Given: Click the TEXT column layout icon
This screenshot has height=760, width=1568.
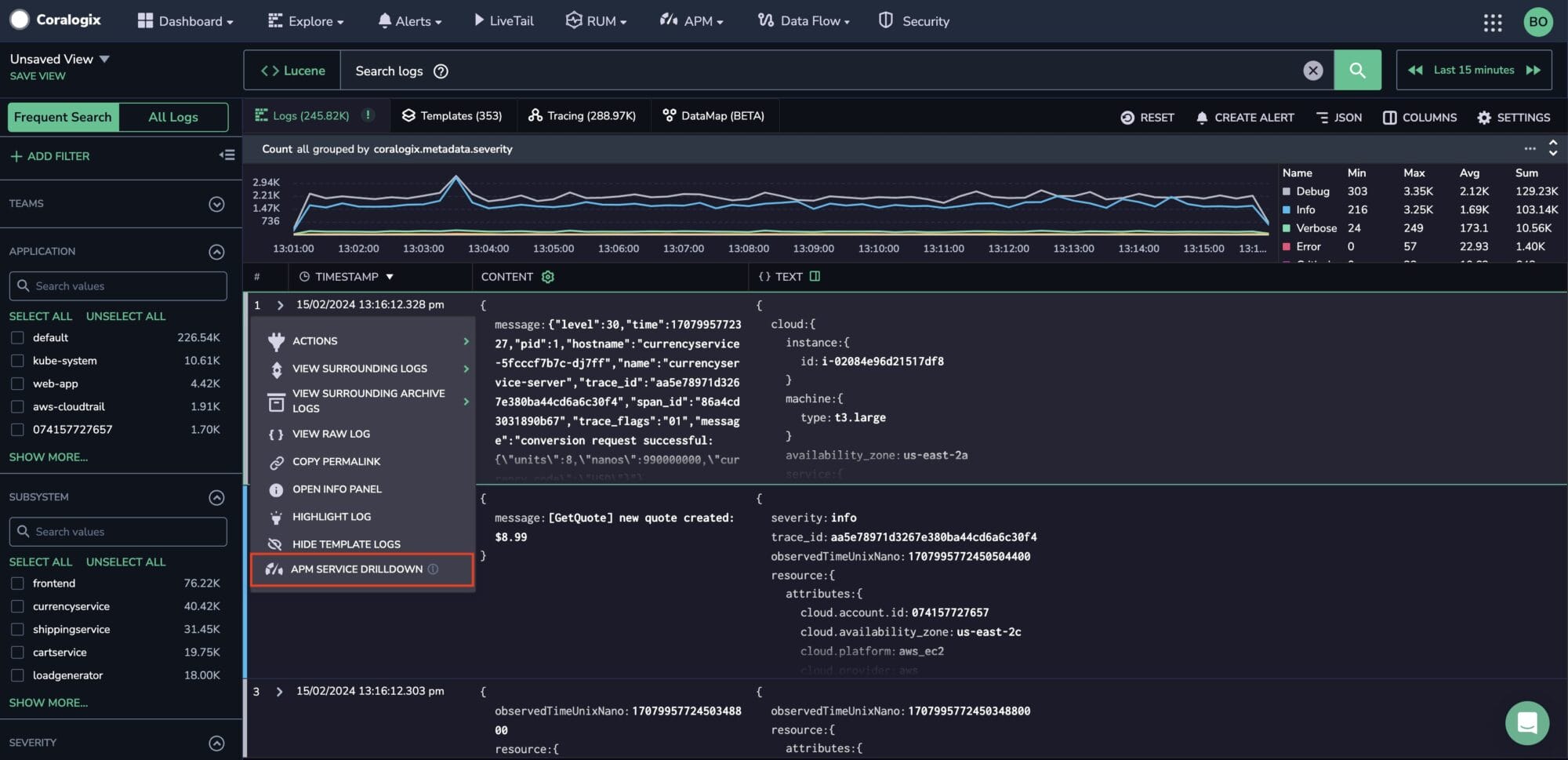Looking at the screenshot, I should pos(815,276).
